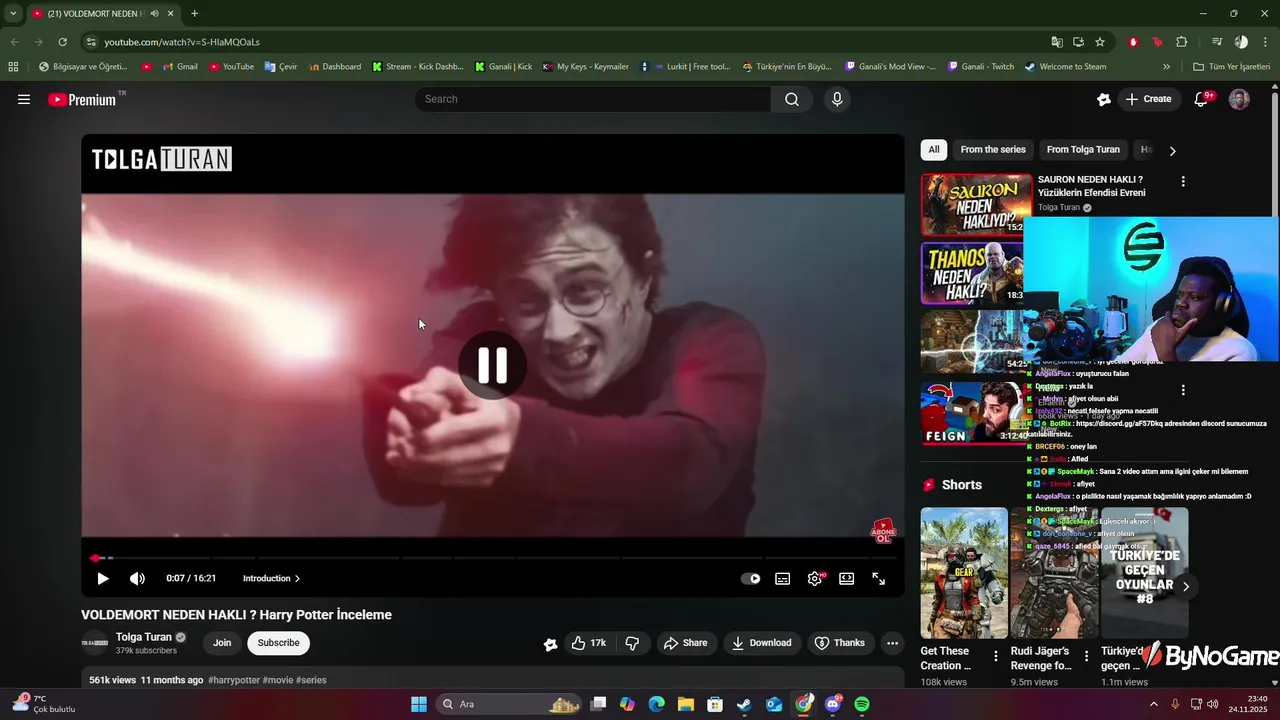Image resolution: width=1280 pixels, height=720 pixels.
Task: Bookmark this page with star icon
Action: 1100,42
